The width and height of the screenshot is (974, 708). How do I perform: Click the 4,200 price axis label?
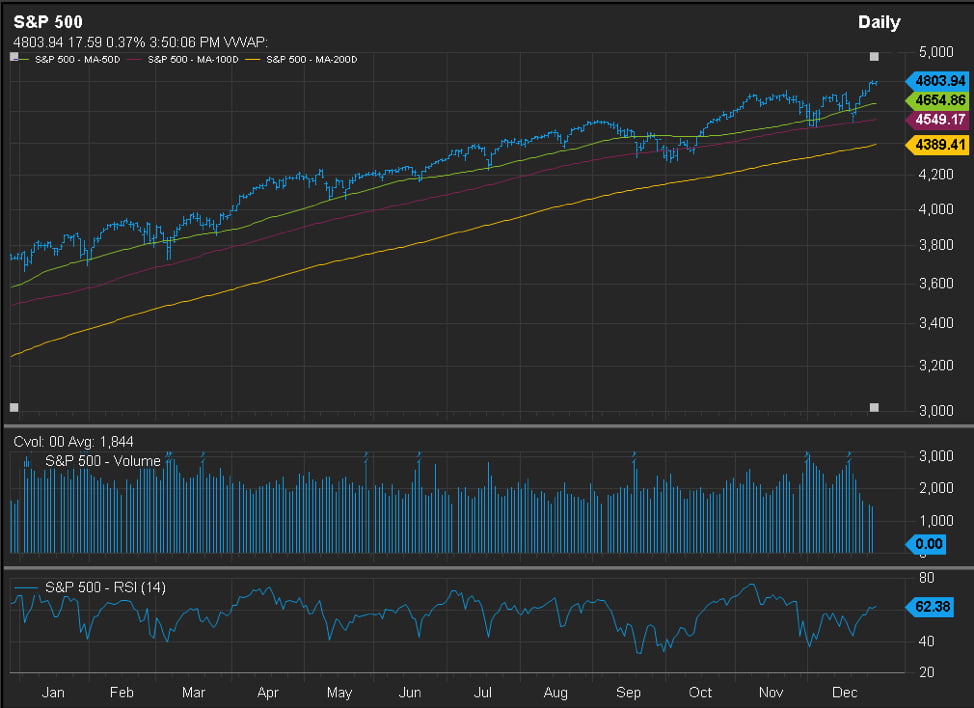pos(935,174)
